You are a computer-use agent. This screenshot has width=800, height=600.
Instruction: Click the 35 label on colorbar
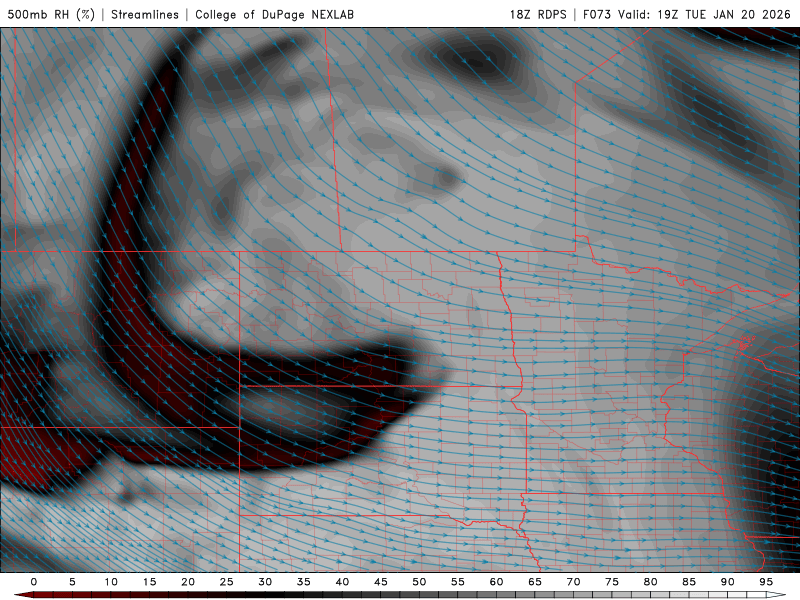[x=304, y=582]
